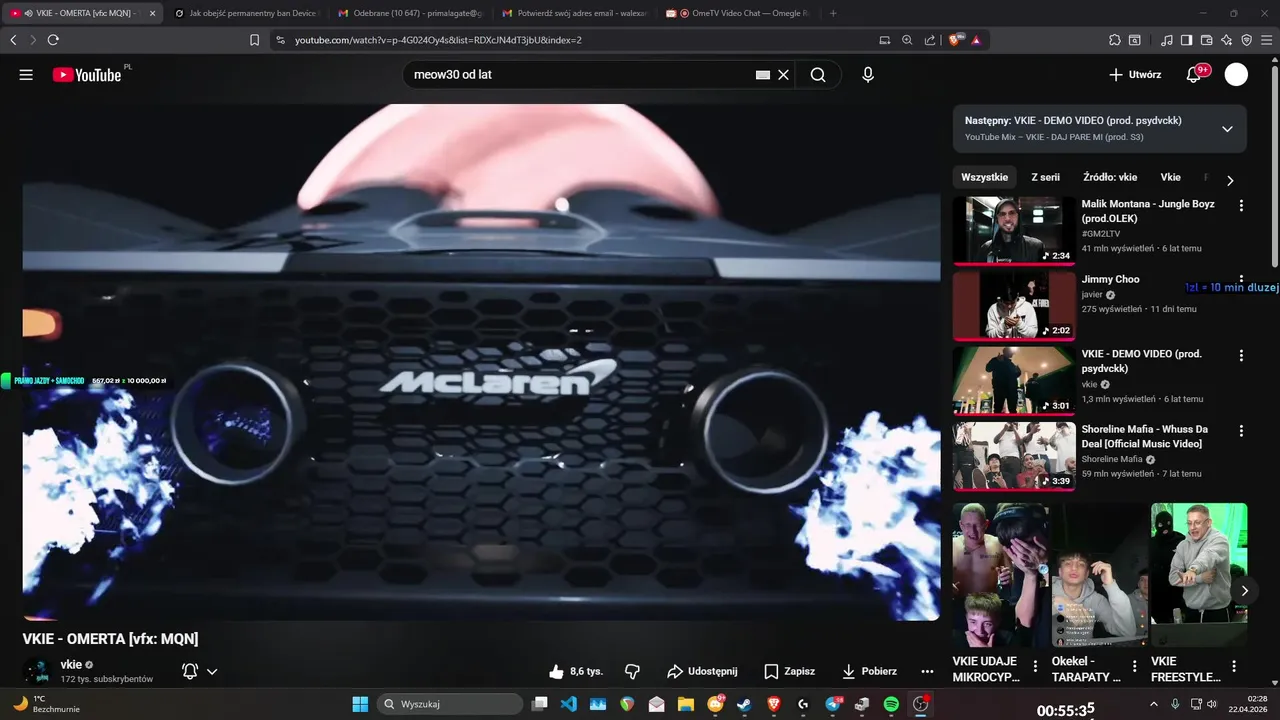Click the video player to pause

481,362
